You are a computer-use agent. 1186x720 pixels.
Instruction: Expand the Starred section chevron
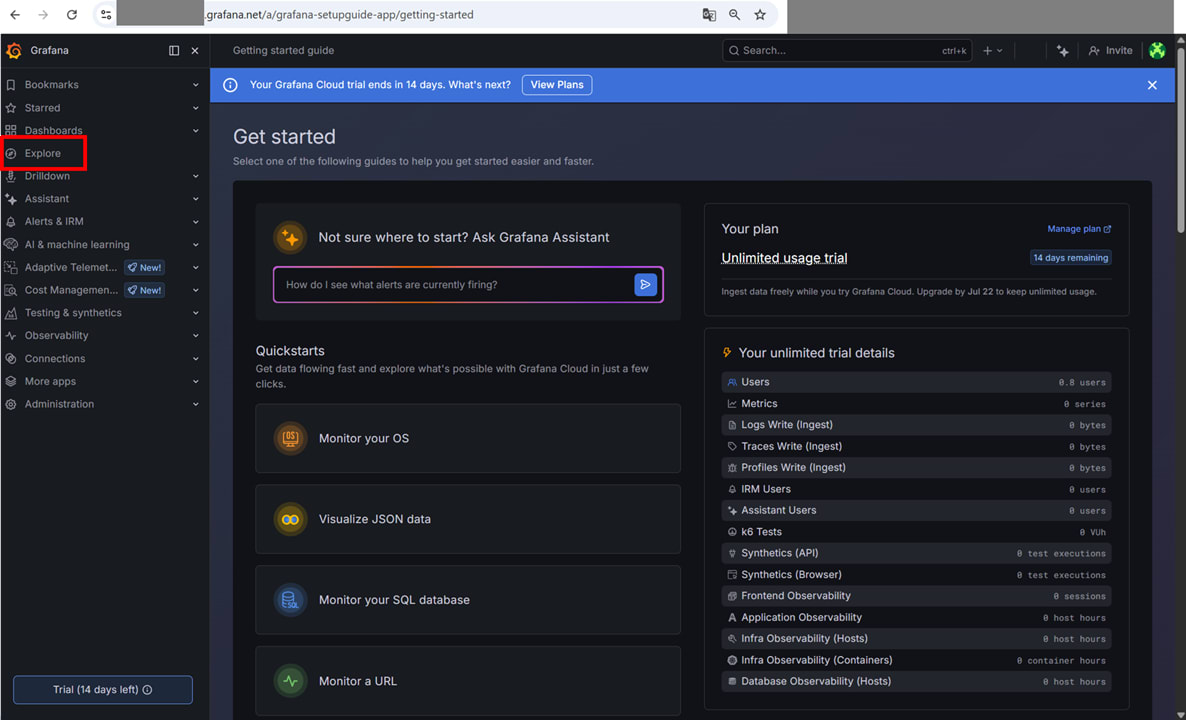click(196, 107)
